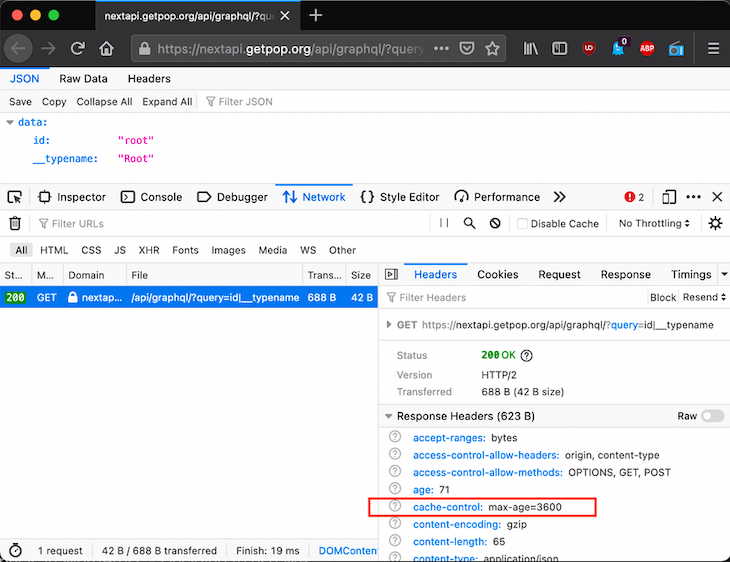Open the No Throttling dropdown
730x562 pixels.
[x=654, y=223]
